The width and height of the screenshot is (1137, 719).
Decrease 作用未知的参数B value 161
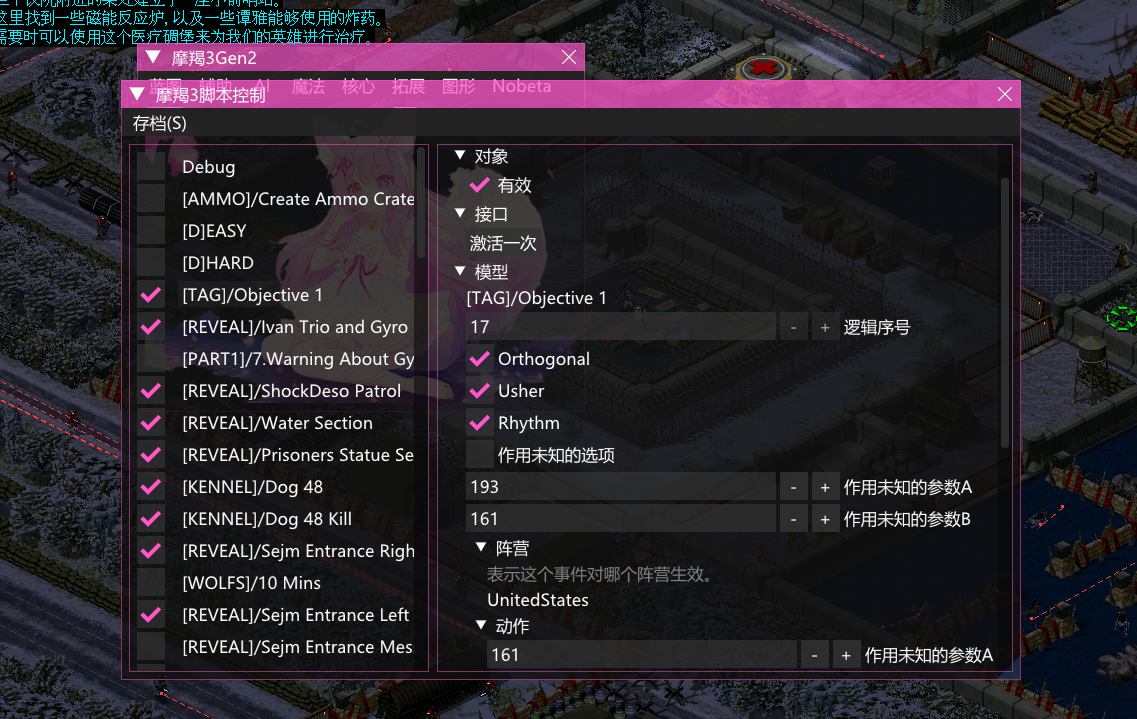pos(793,519)
